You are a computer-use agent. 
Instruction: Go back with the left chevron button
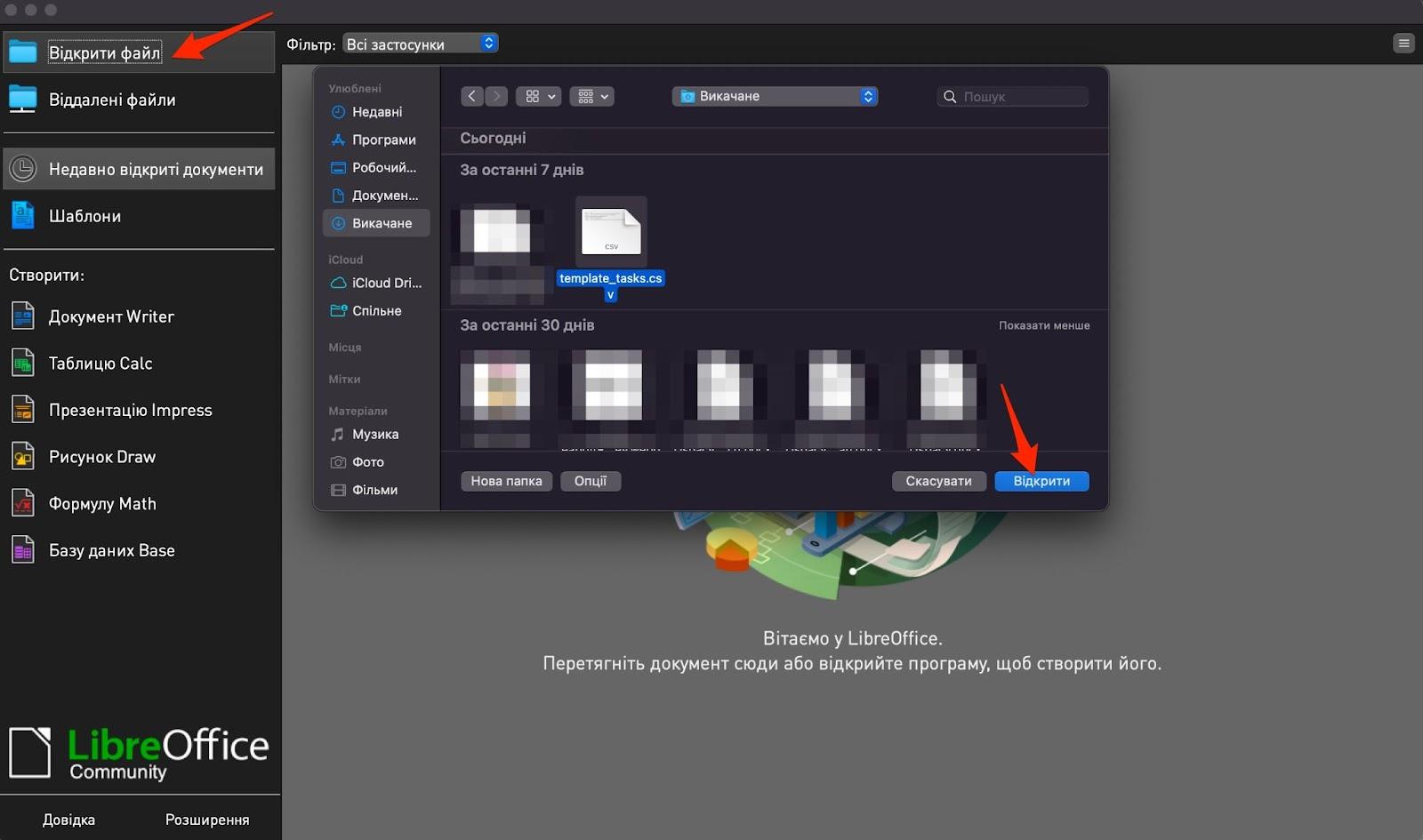[x=472, y=96]
